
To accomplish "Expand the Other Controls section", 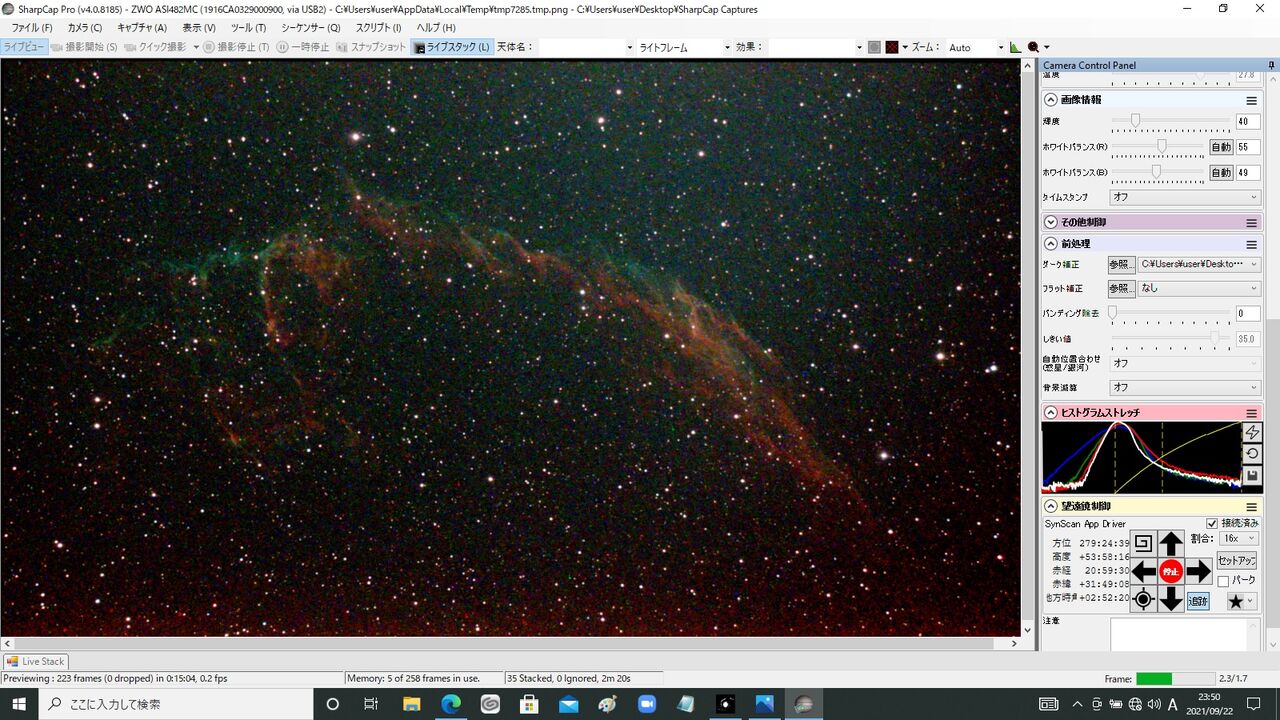I will pos(1051,222).
